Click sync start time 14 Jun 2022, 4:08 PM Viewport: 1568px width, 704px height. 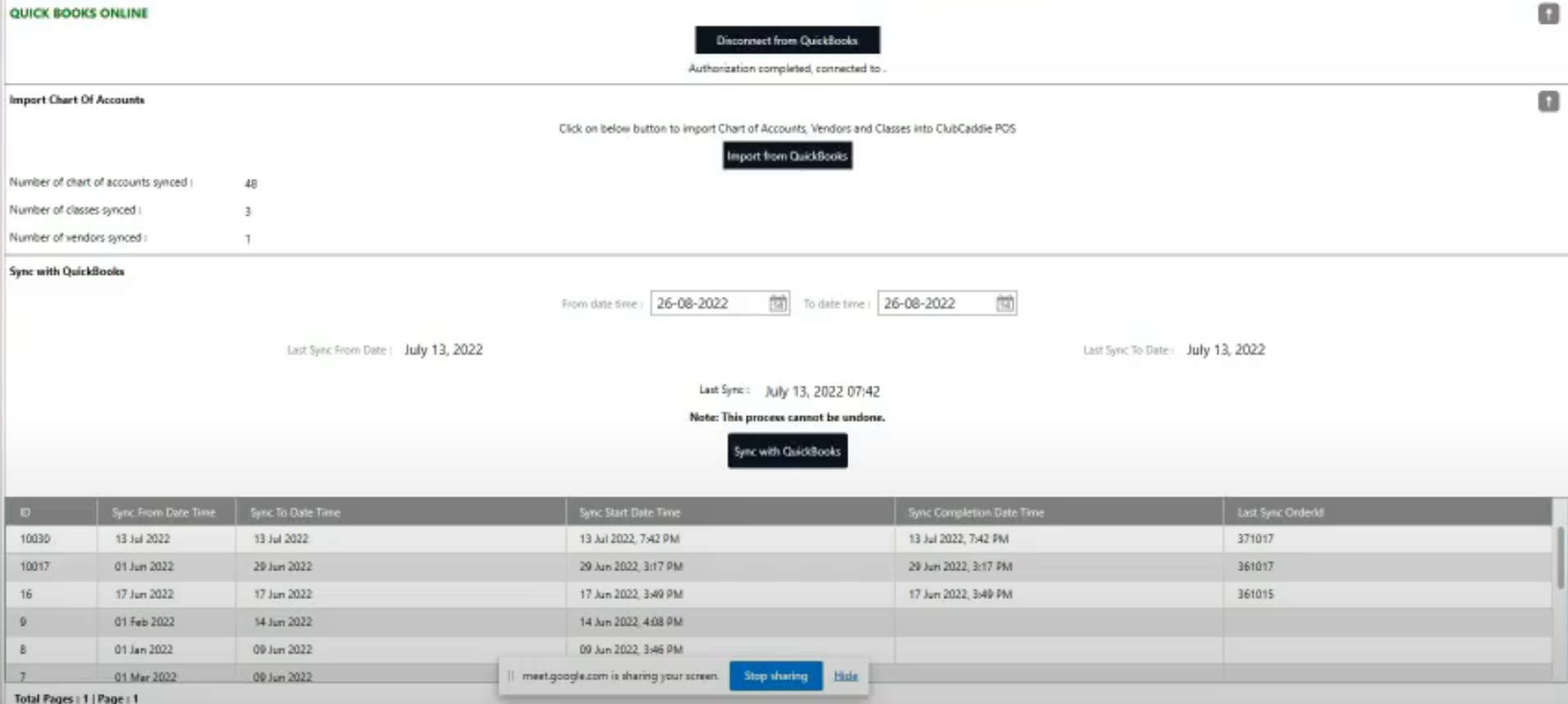631,622
